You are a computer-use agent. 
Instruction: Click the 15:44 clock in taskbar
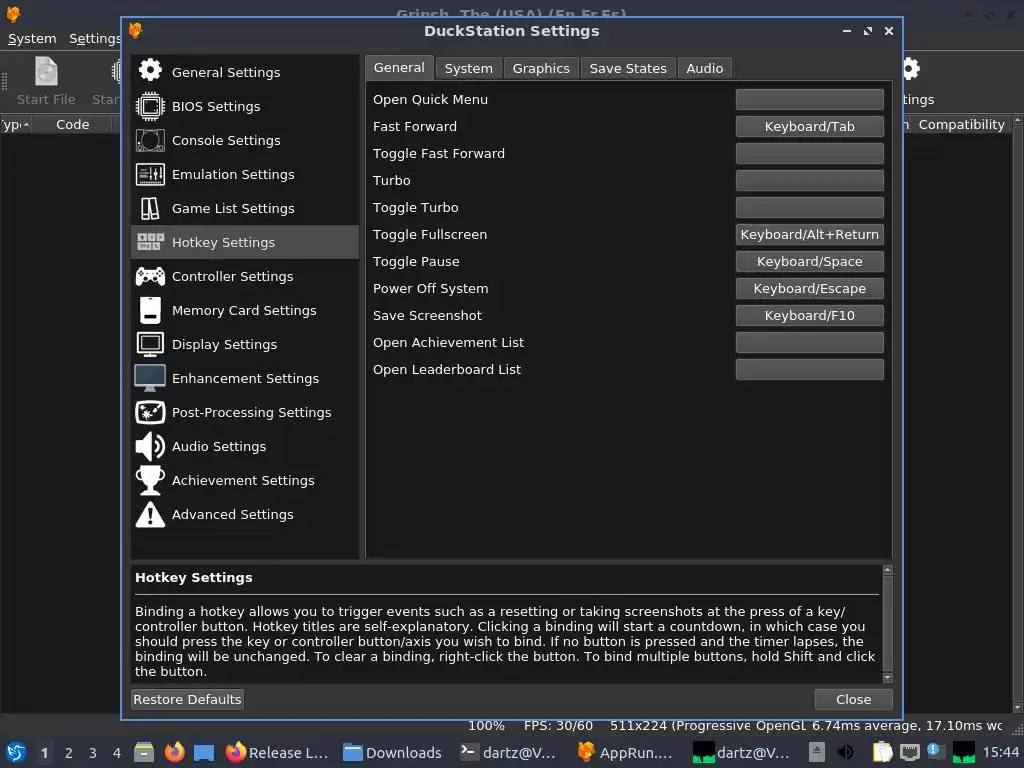point(1000,752)
